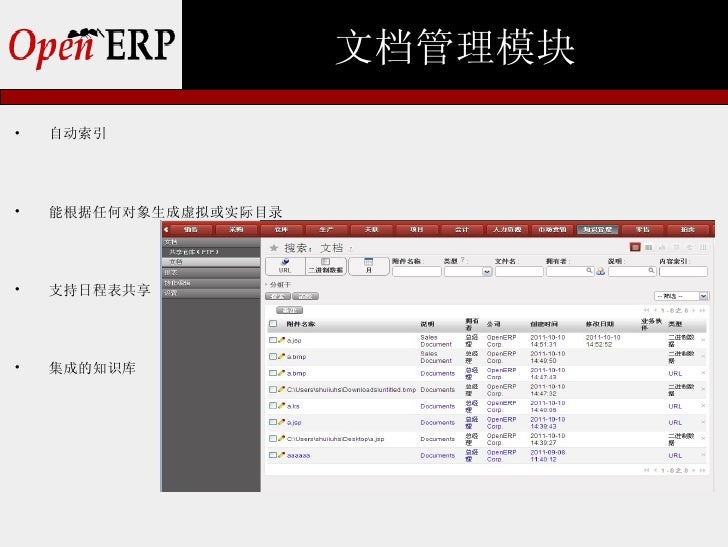
Task: Delete the aaaaaa row with its X icon
Action: point(703,455)
